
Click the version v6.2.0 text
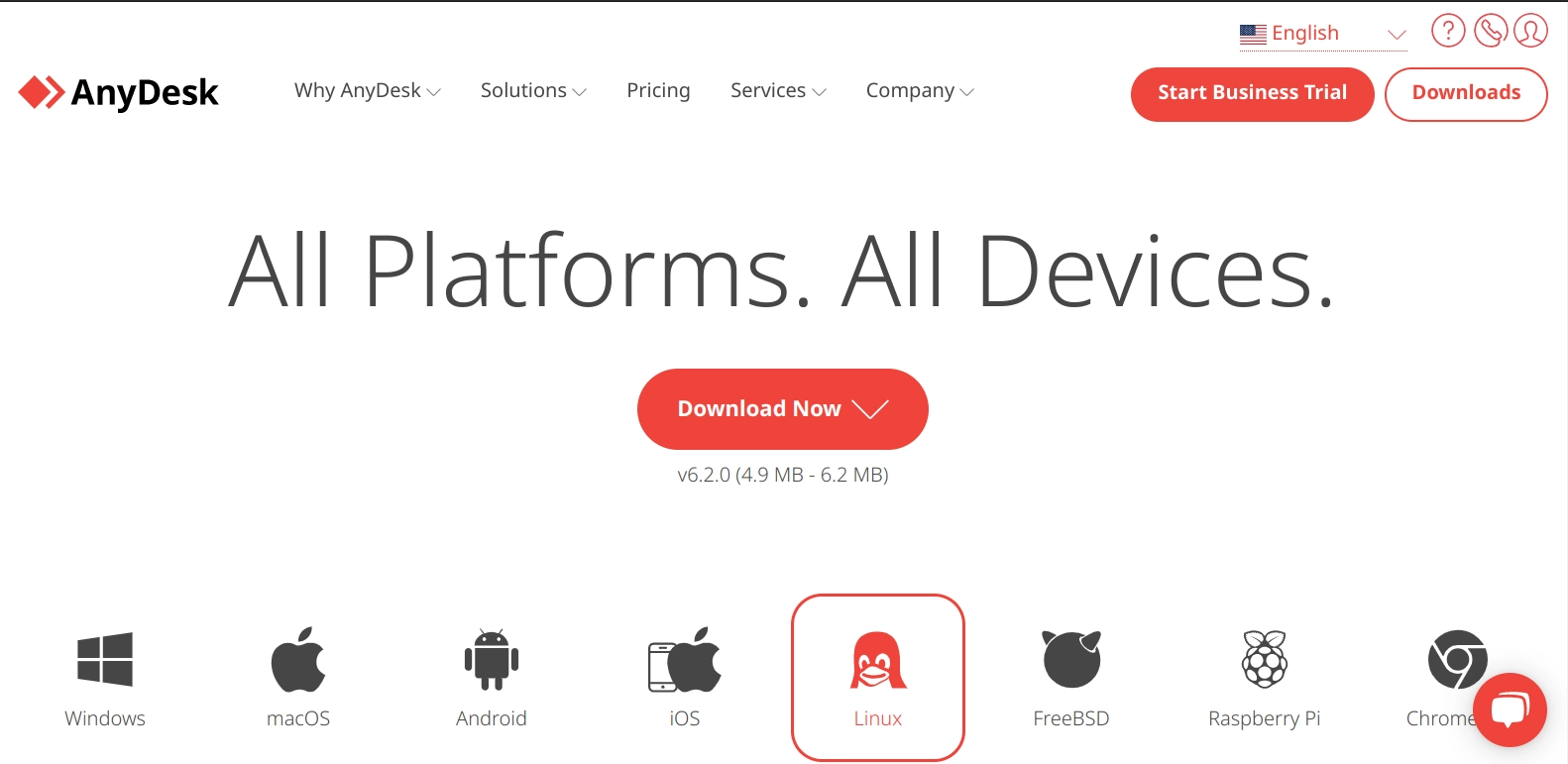click(783, 475)
